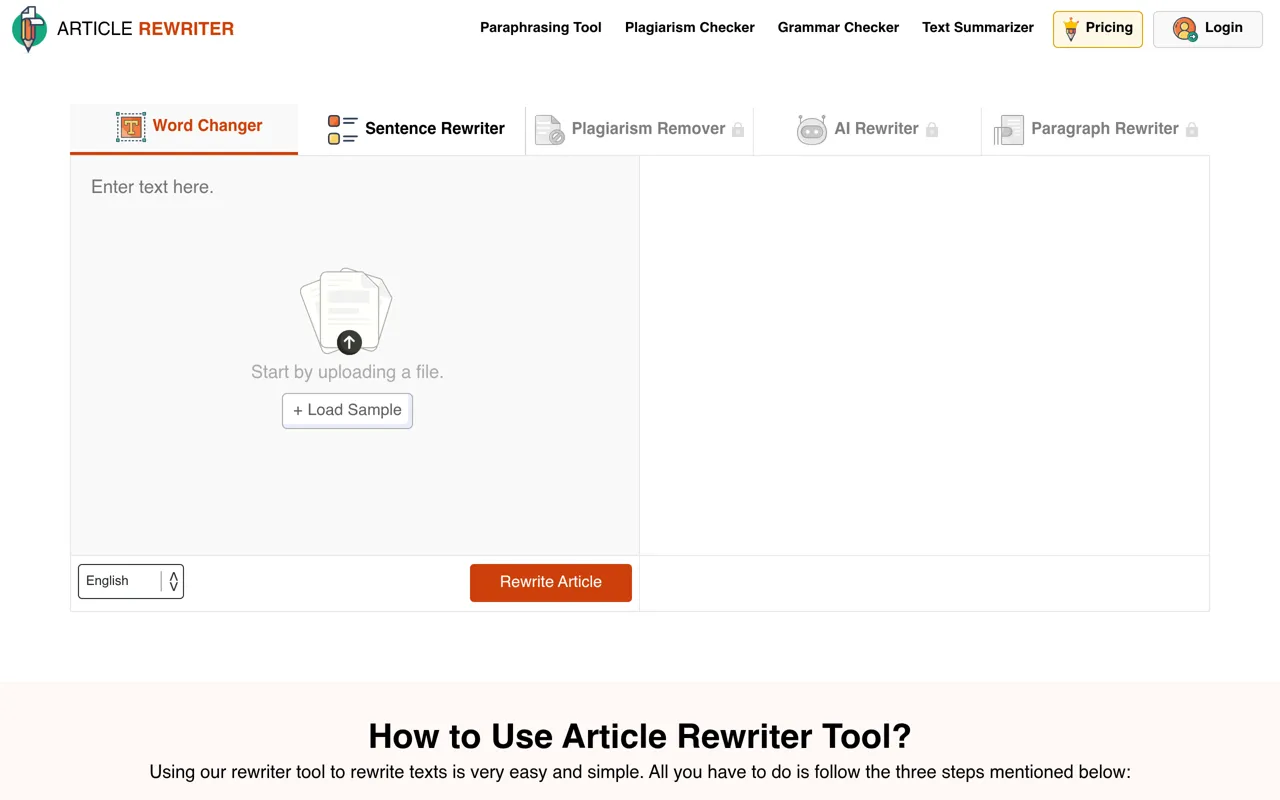1280x800 pixels.
Task: Select the AI Rewriter tab
Action: (868, 129)
